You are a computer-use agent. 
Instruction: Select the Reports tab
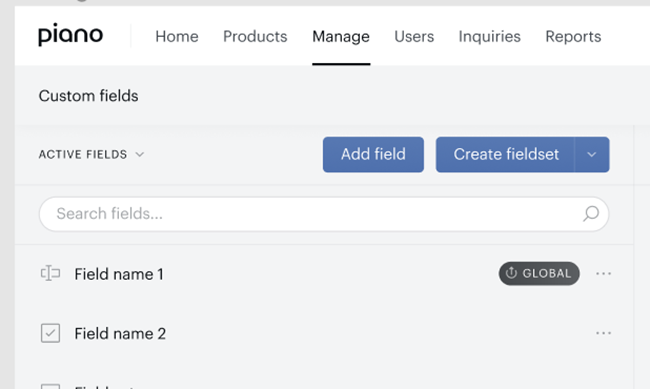coord(573,36)
